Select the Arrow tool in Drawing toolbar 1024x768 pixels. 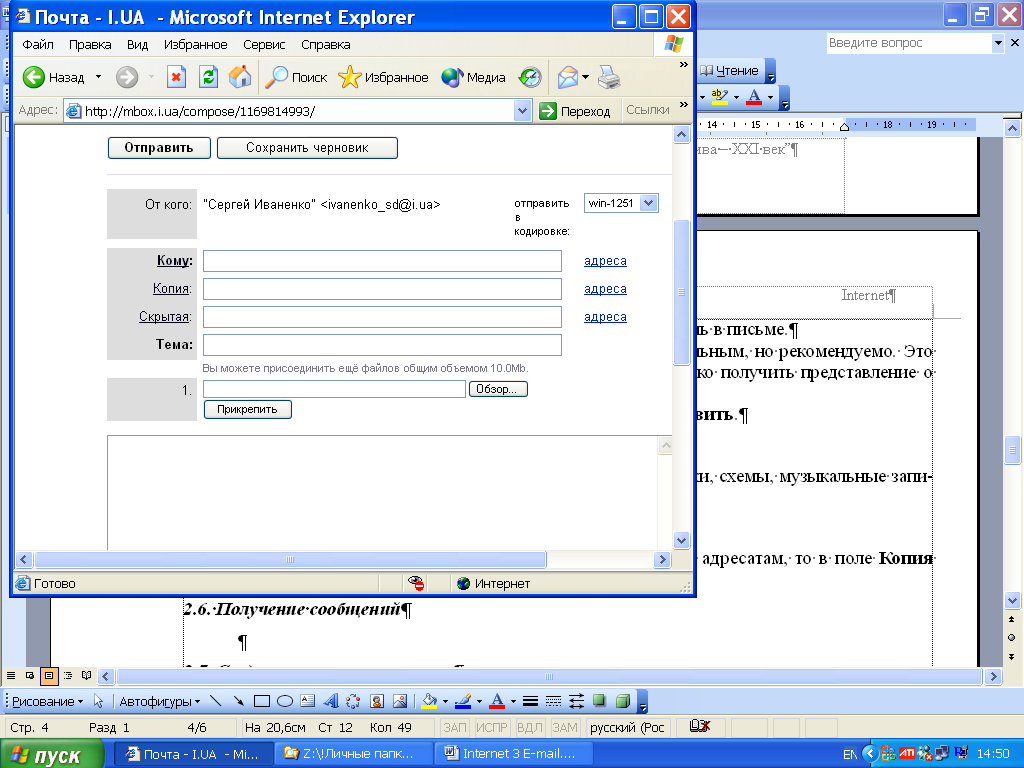tap(238, 701)
